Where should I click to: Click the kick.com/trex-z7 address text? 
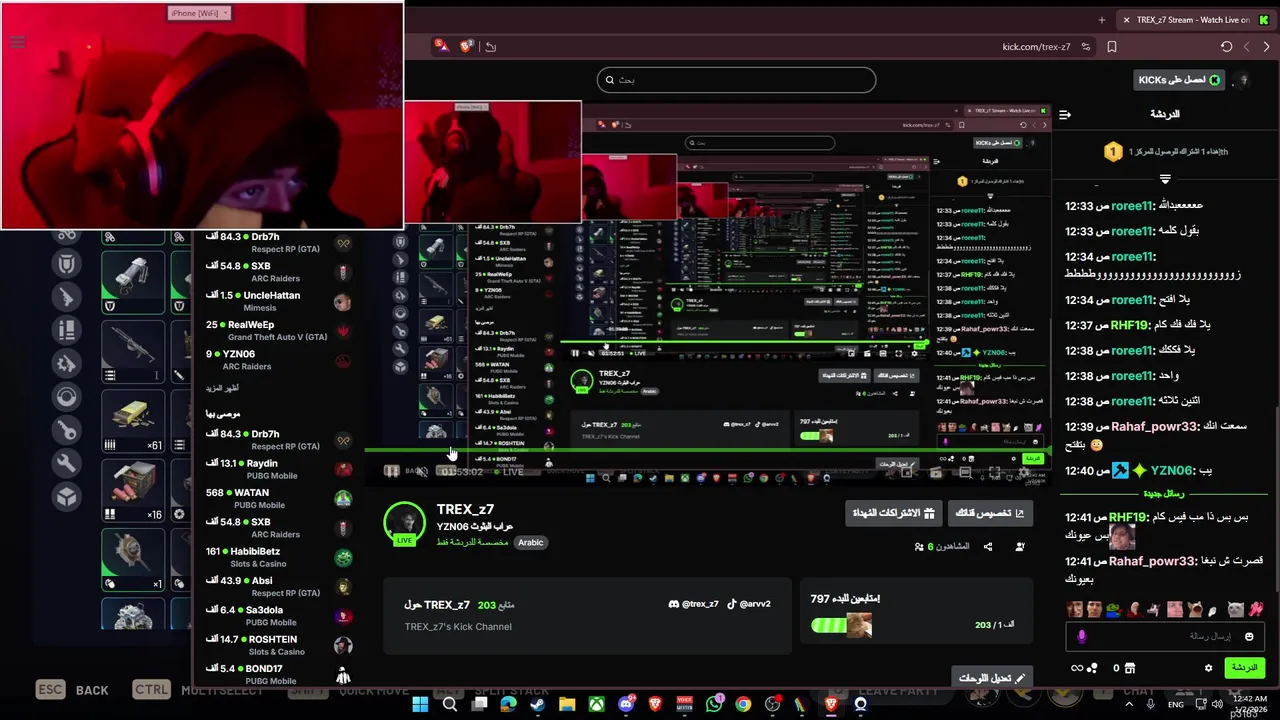coord(1036,47)
